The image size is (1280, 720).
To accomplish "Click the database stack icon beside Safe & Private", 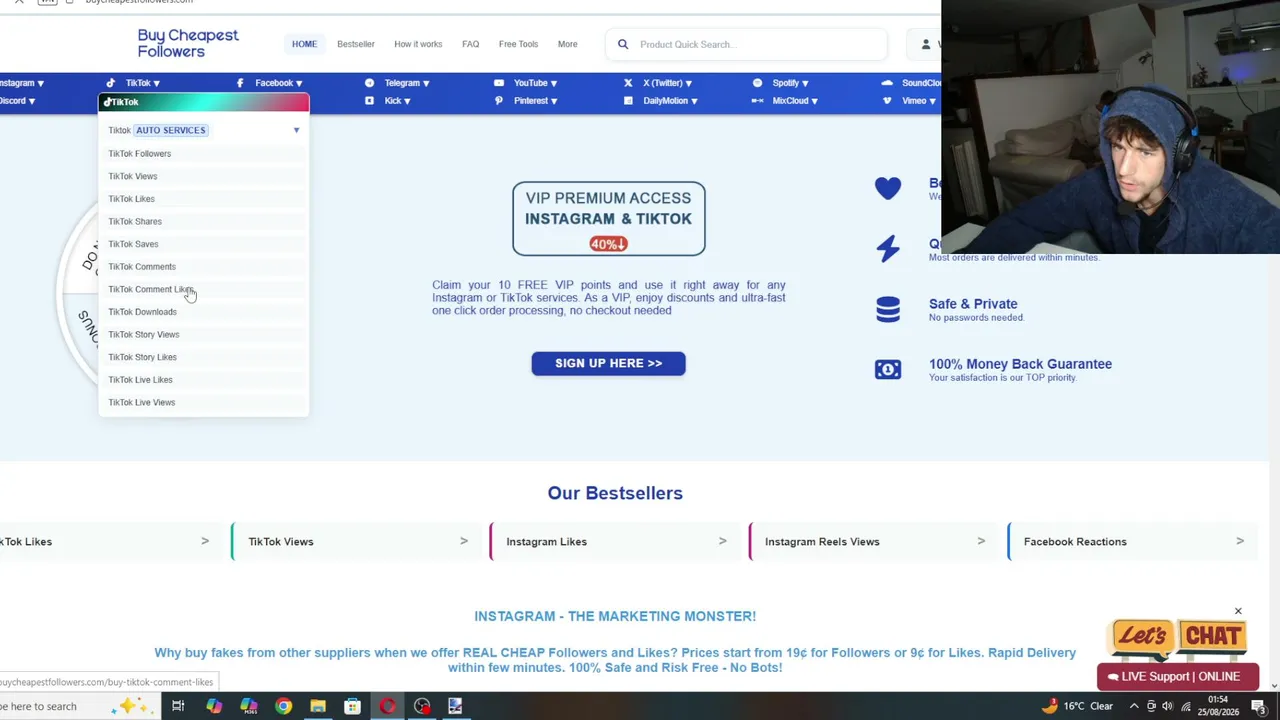I will [x=888, y=309].
